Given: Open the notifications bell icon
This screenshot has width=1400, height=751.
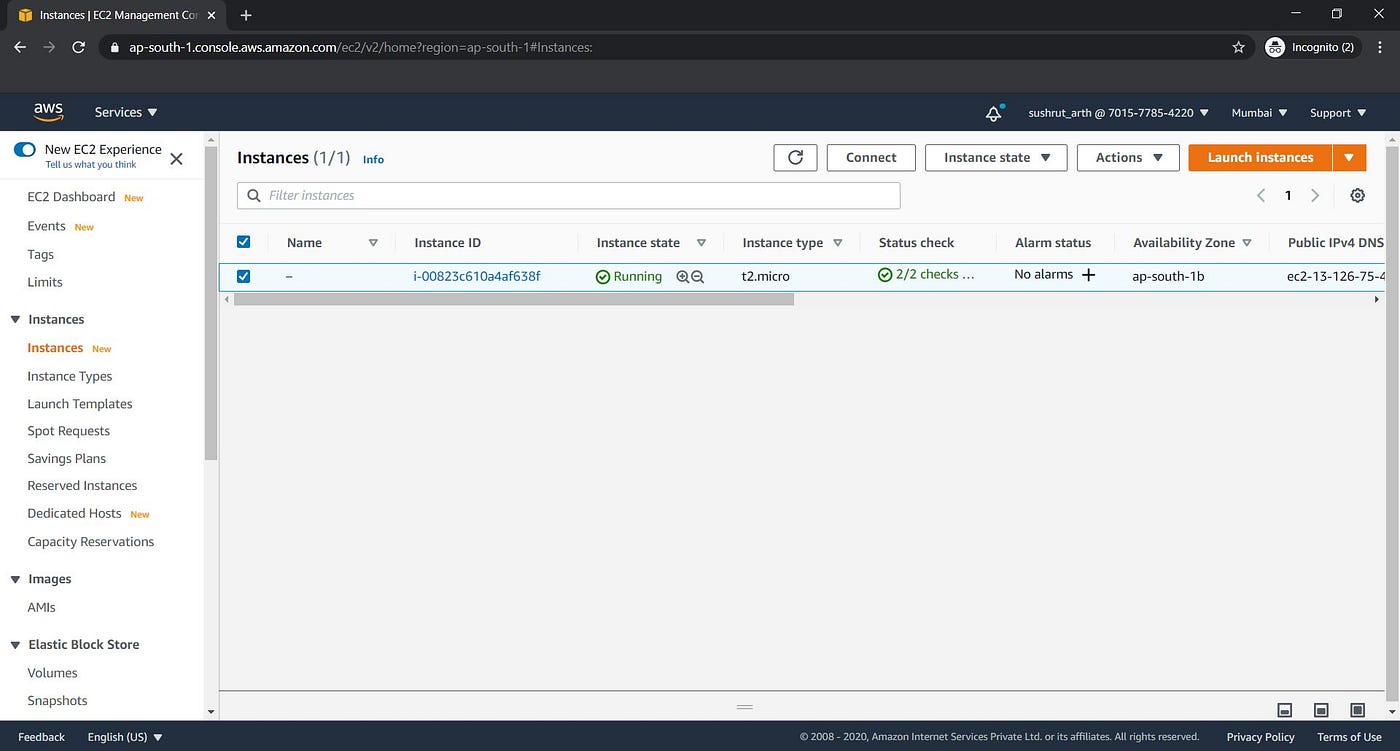Looking at the screenshot, I should tap(994, 113).
